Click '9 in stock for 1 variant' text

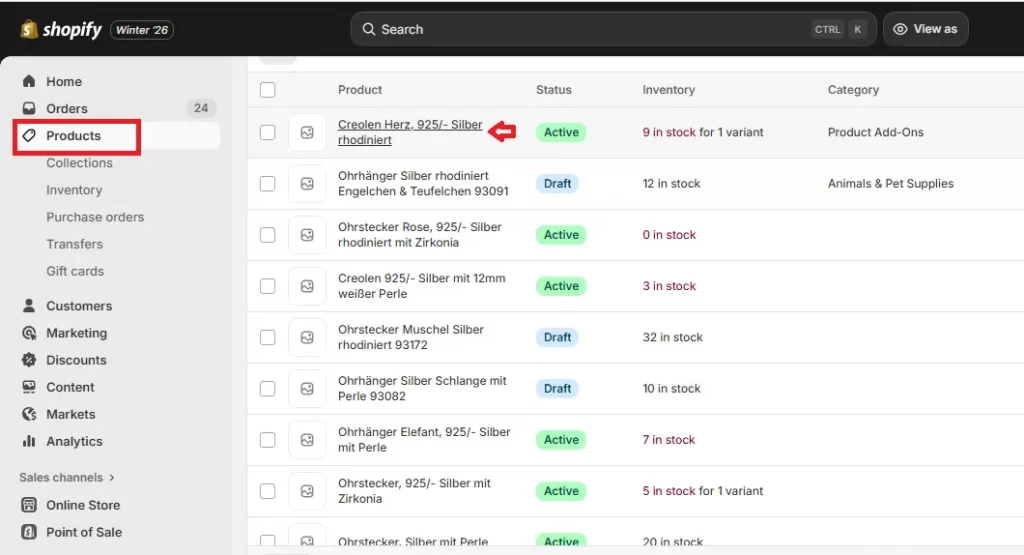703,132
